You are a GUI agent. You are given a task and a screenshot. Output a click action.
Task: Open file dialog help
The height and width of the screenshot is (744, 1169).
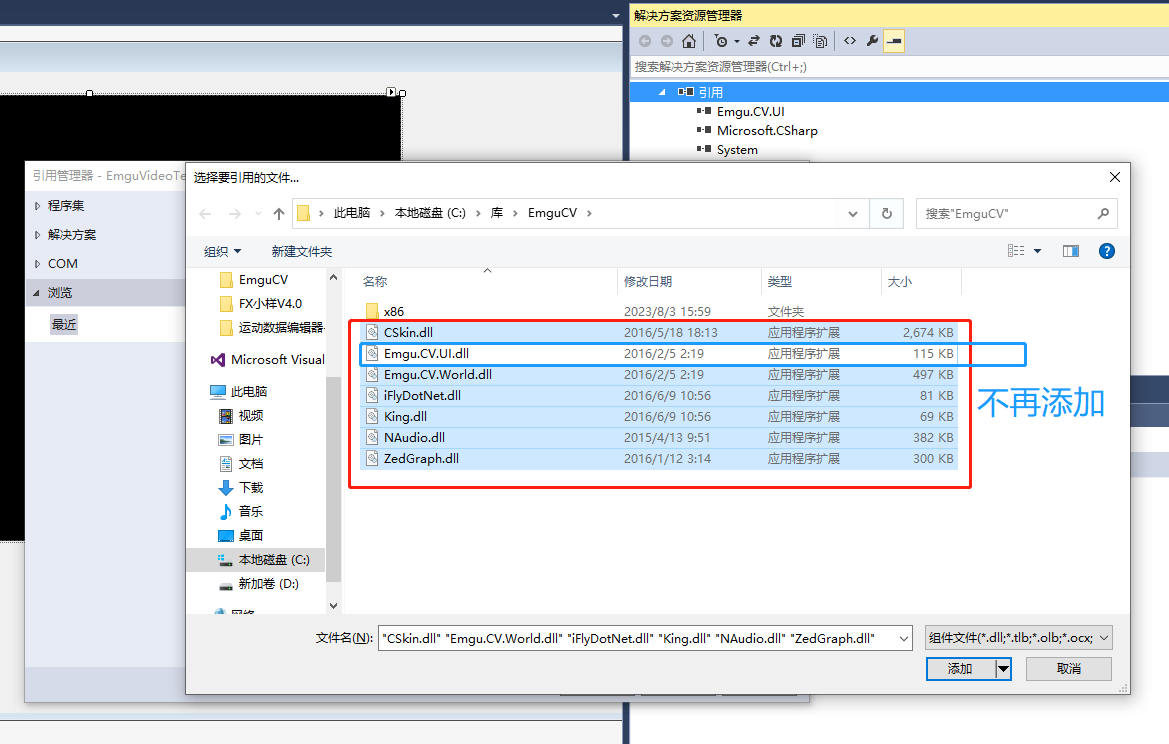(1106, 251)
